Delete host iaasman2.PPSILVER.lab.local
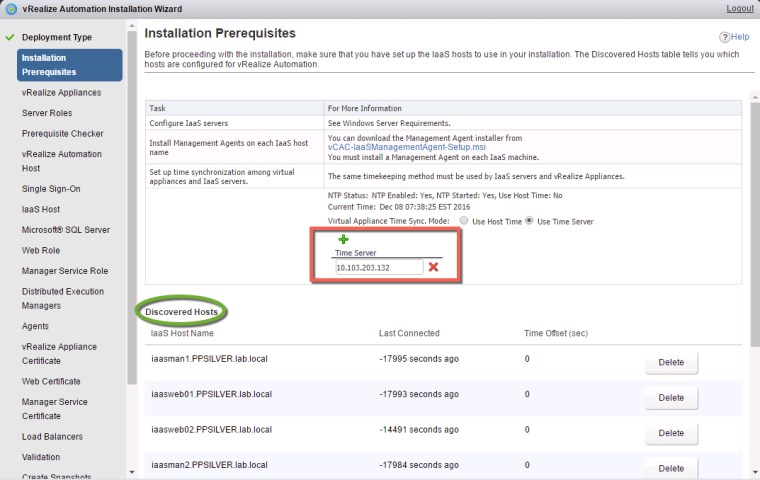This screenshot has width=760, height=480. tap(671, 468)
